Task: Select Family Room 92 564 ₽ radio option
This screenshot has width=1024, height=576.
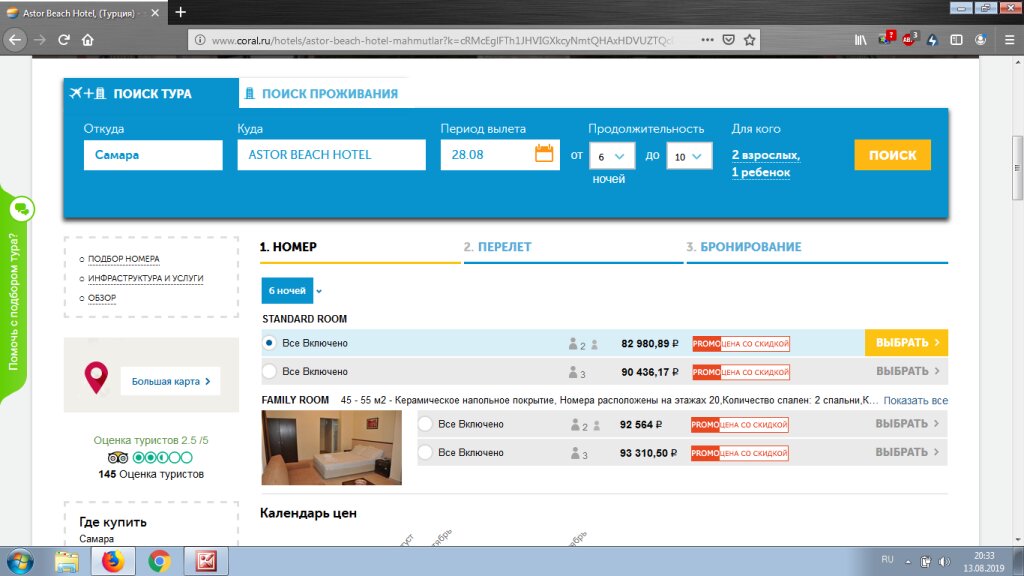Action: 425,424
